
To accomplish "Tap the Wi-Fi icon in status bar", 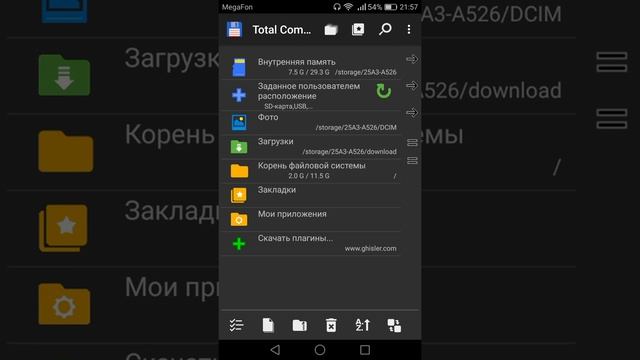I will pos(348,7).
